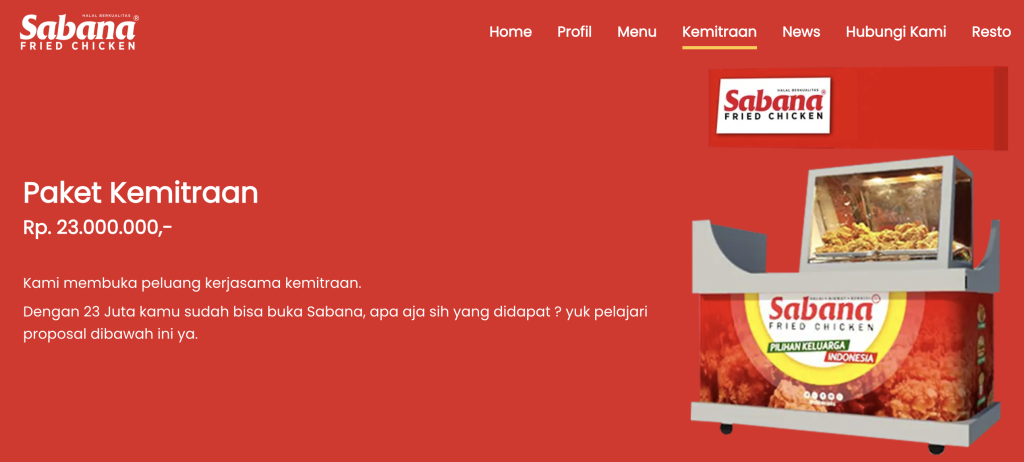Open the Profil menu item

click(575, 32)
